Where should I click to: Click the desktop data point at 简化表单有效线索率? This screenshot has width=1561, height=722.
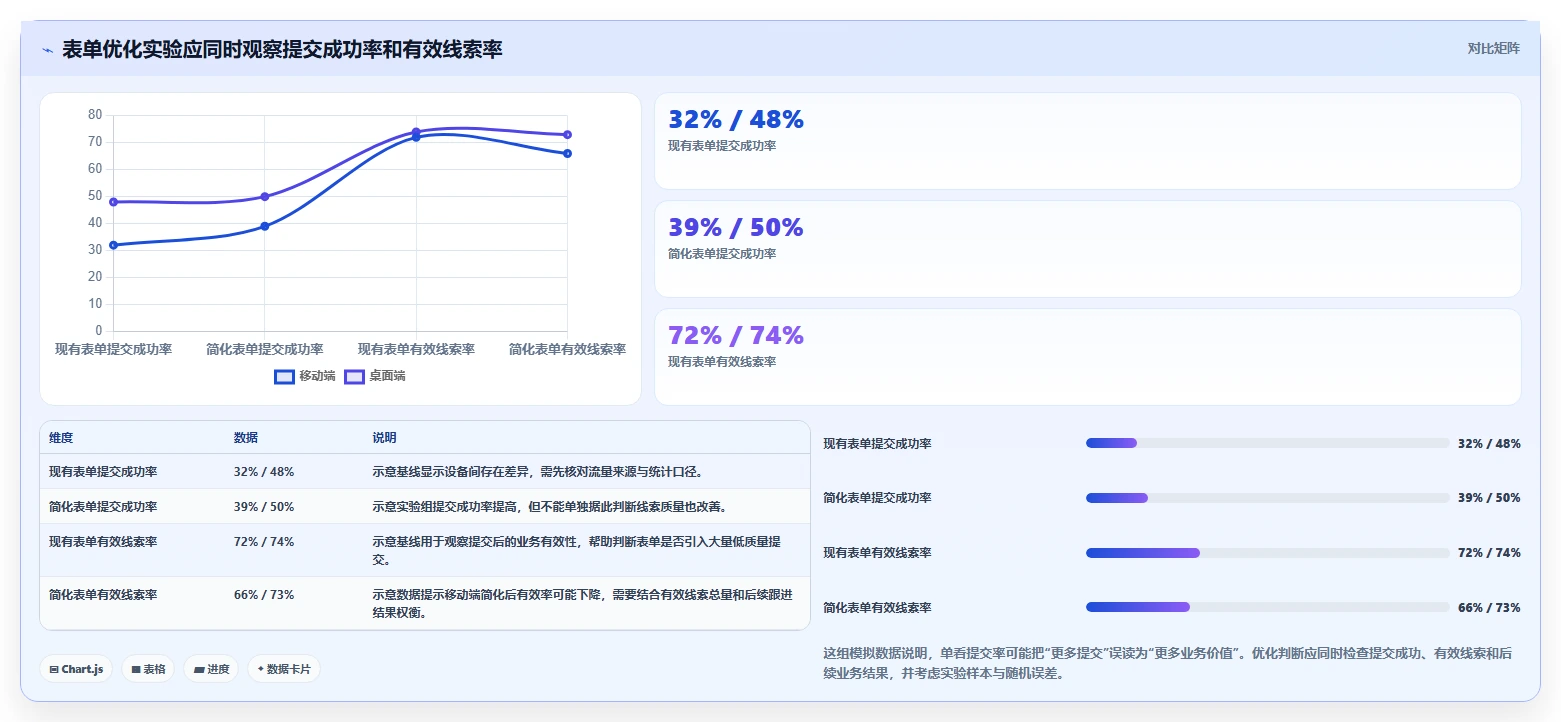567,135
